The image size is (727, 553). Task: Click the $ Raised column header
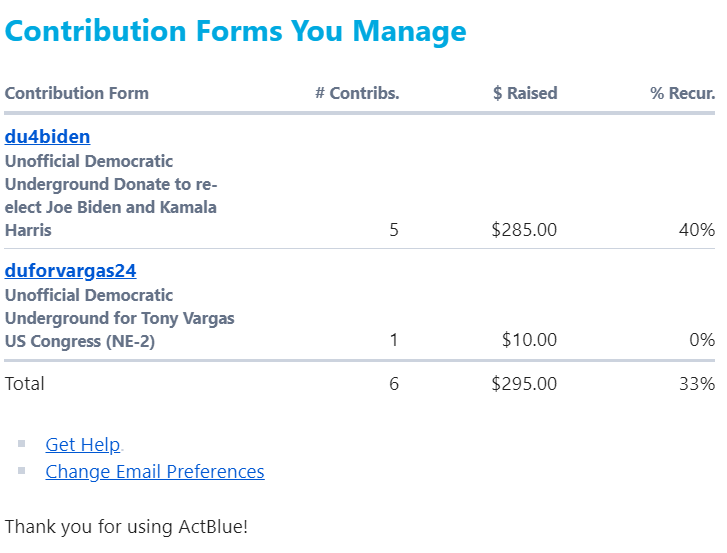point(525,94)
